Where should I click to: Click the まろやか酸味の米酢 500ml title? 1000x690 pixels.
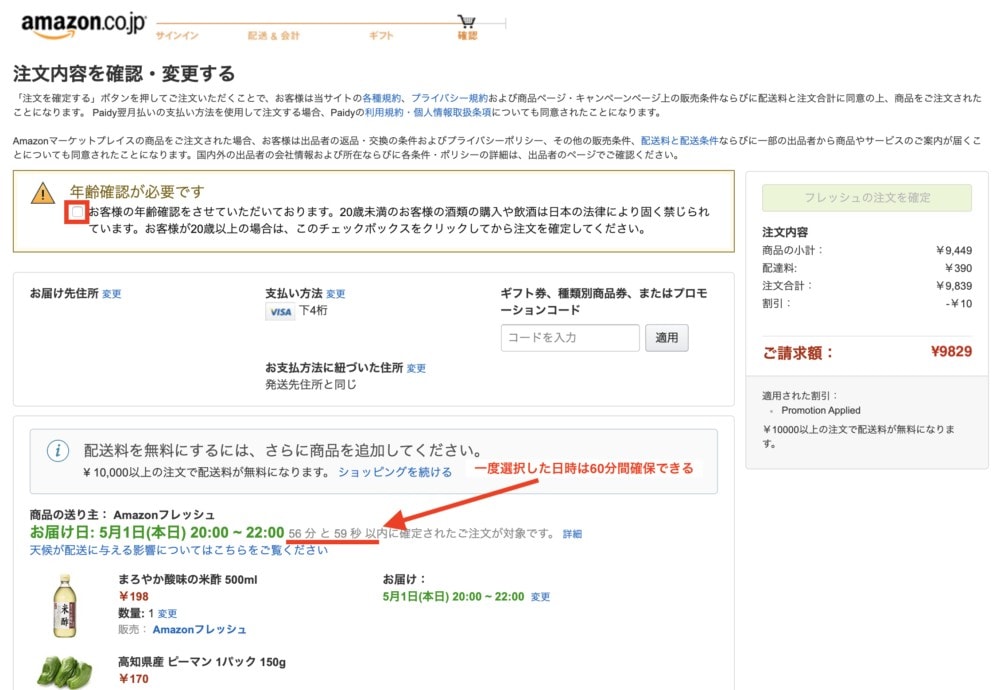[188, 580]
